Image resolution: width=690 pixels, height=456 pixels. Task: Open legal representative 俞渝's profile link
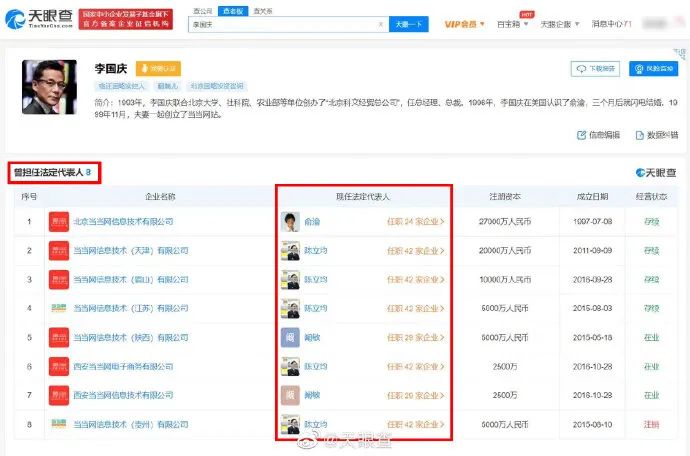[x=312, y=222]
